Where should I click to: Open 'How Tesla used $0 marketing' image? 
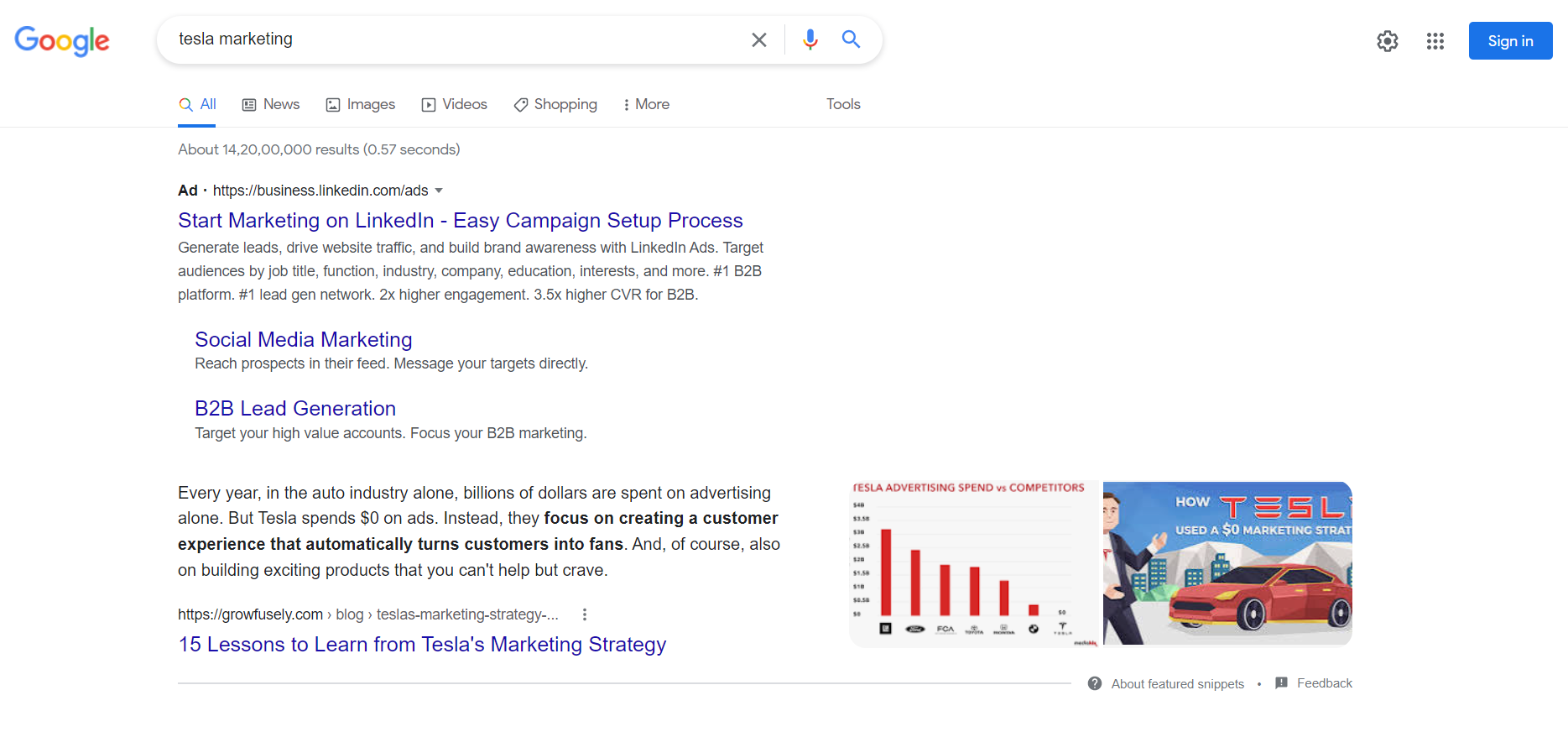pyautogui.click(x=1227, y=563)
